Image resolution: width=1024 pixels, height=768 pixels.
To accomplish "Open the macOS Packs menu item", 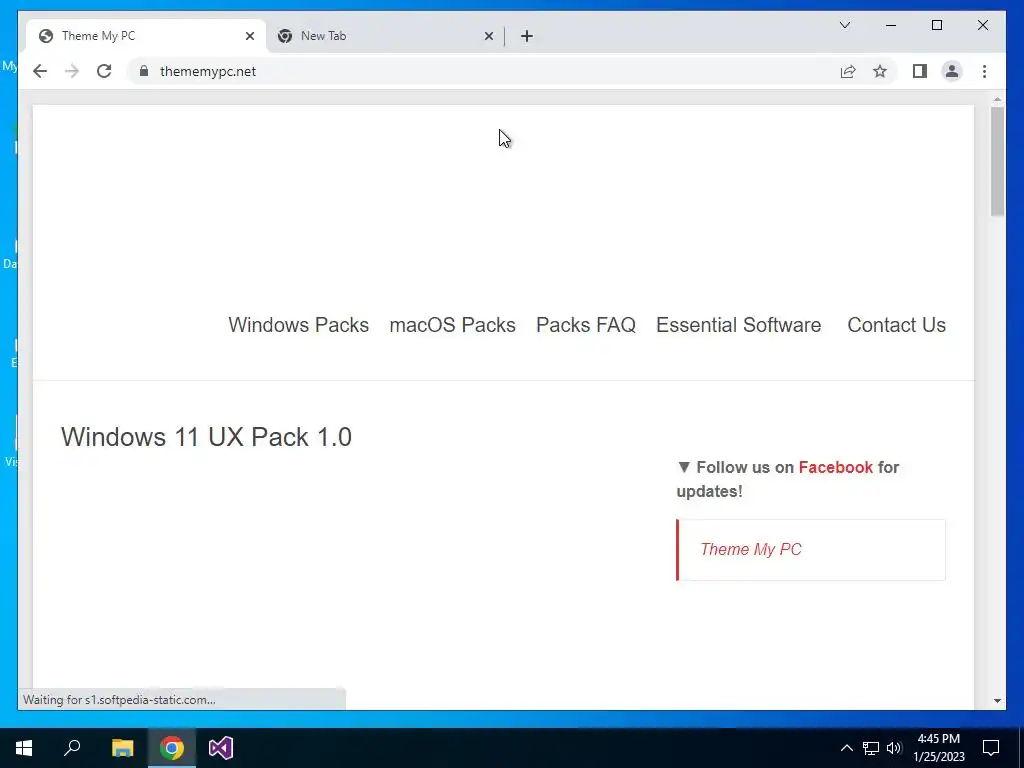I will click(x=453, y=325).
